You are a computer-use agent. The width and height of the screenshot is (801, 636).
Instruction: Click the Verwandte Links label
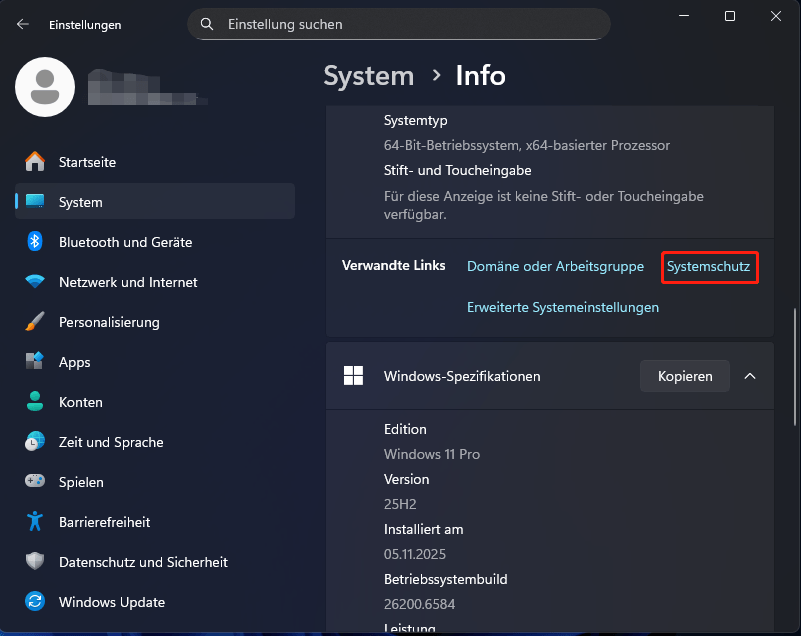393,266
